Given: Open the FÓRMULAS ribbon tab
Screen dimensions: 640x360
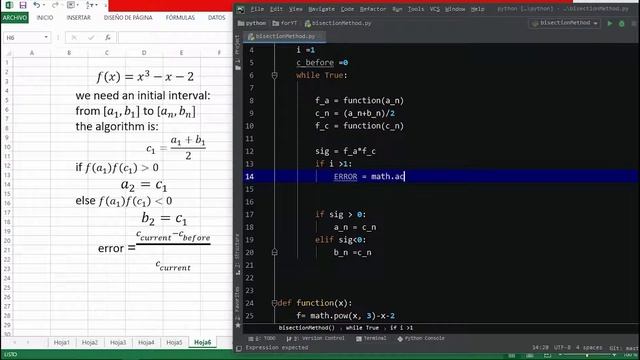Looking at the screenshot, I should pos(180,18).
